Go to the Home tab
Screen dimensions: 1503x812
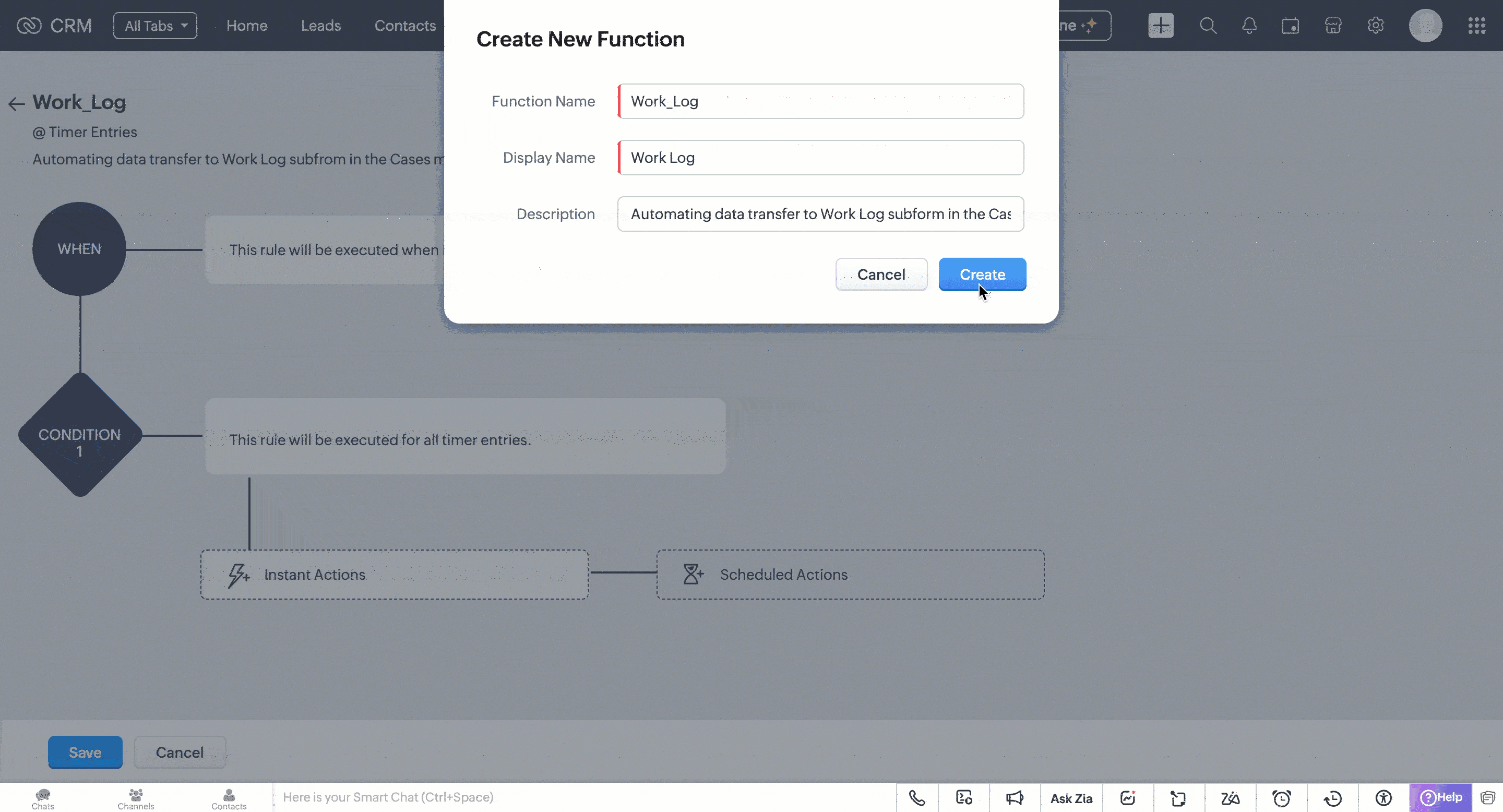coord(246,26)
